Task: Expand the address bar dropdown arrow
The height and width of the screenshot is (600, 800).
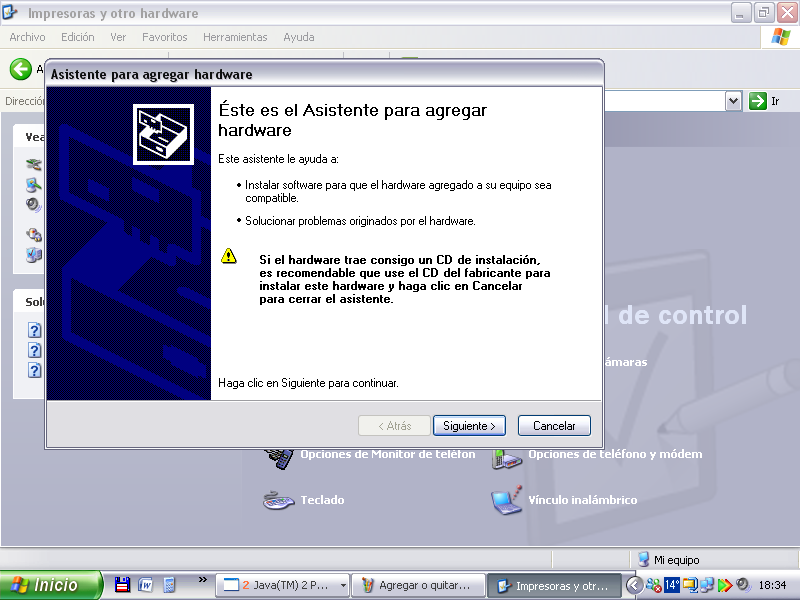Action: [x=733, y=100]
